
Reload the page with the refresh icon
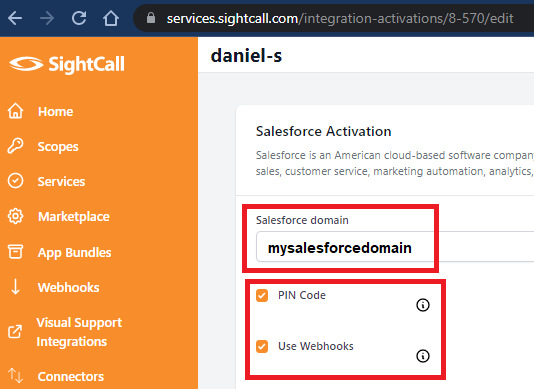[x=79, y=18]
